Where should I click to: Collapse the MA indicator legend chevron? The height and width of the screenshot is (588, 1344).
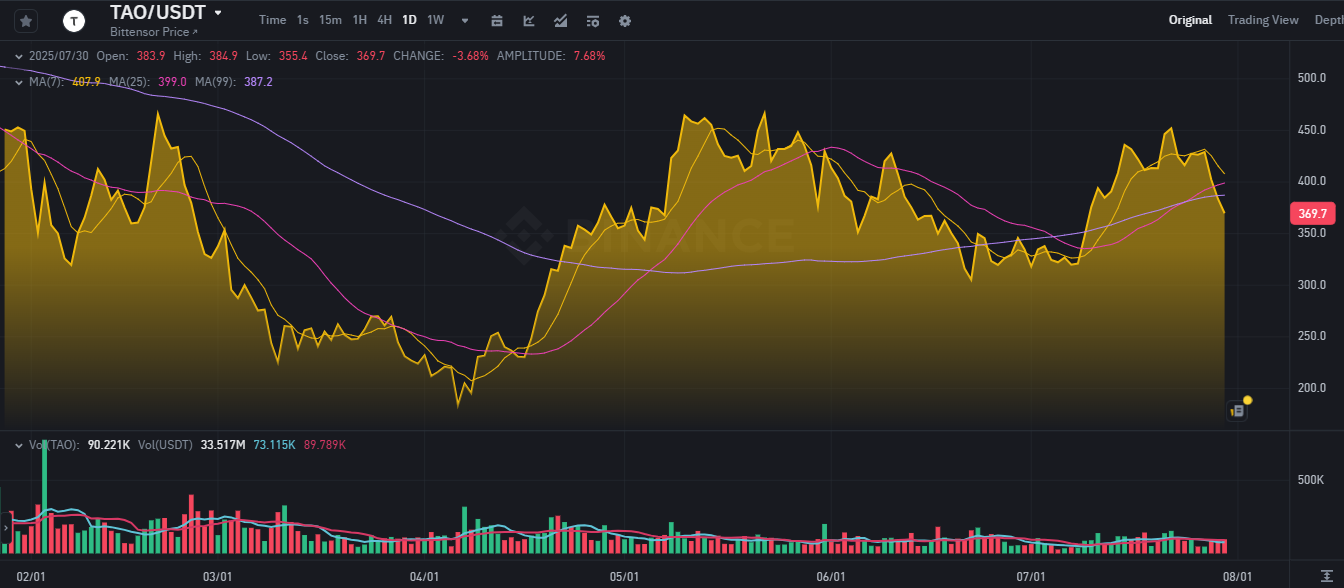19,82
